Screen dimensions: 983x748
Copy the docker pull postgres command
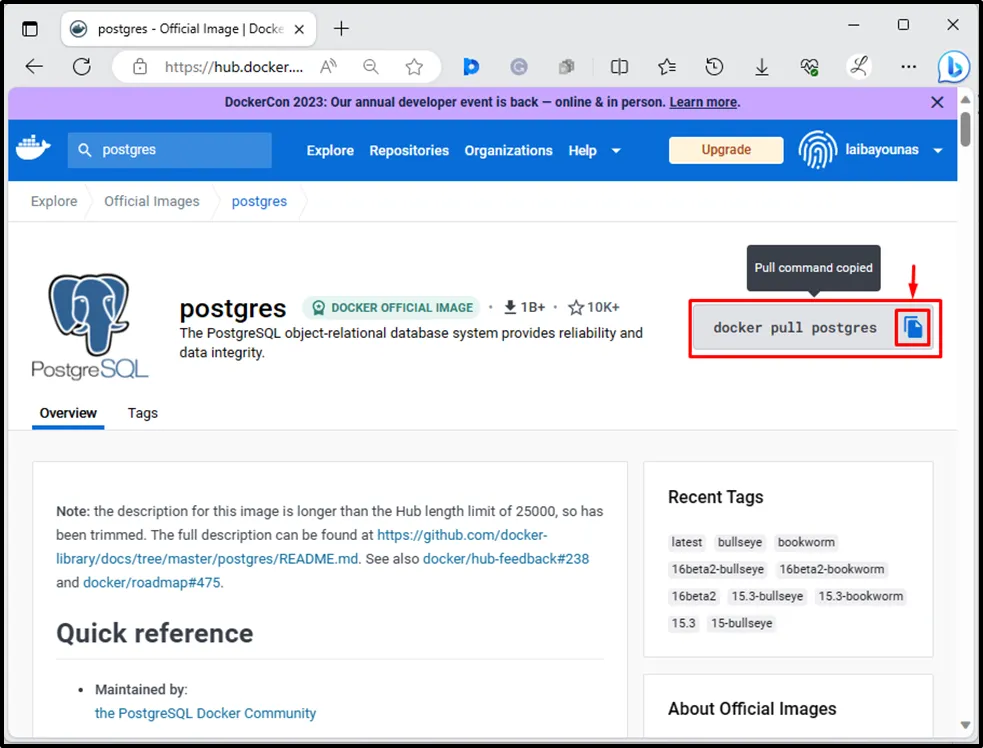pyautogui.click(x=913, y=328)
